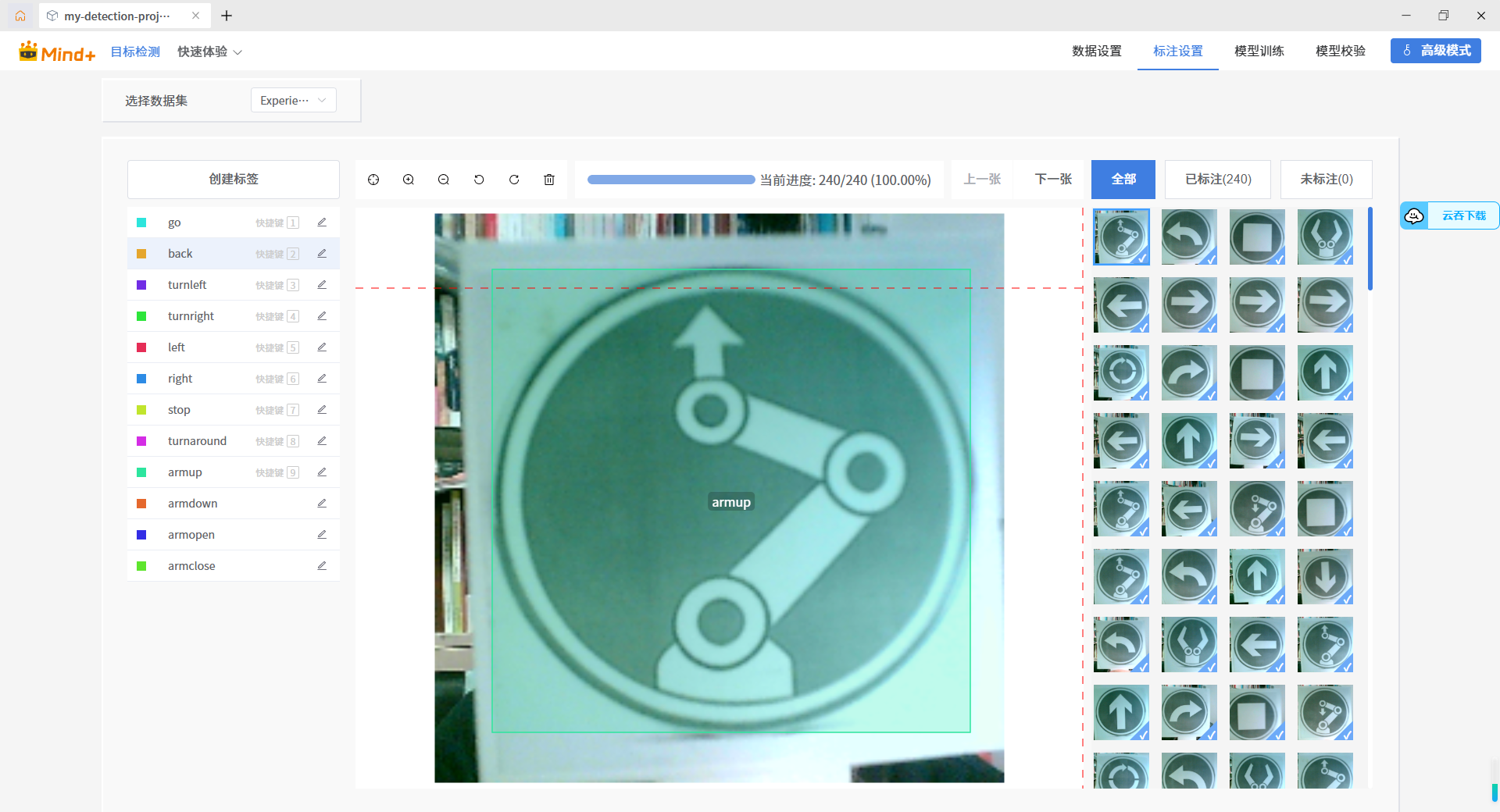Switch to the 模型训练 tab
The image size is (1500, 812).
tap(1259, 51)
